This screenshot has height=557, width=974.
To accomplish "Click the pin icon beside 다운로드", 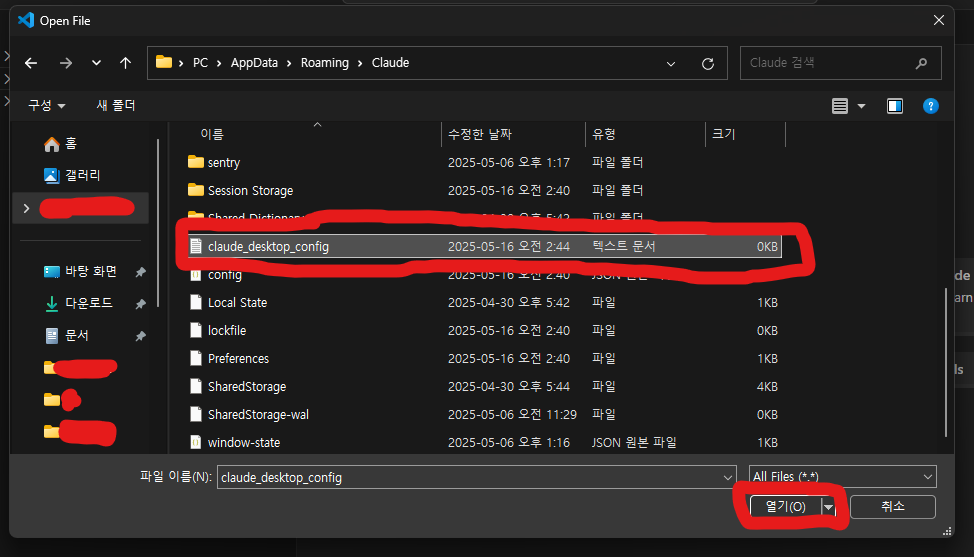I will [140, 304].
